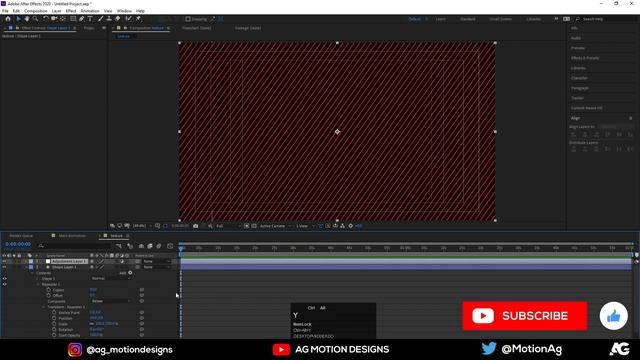Screen dimensions: 640x360
Task: Select the Unified Camera tool
Action: (x=54, y=19)
